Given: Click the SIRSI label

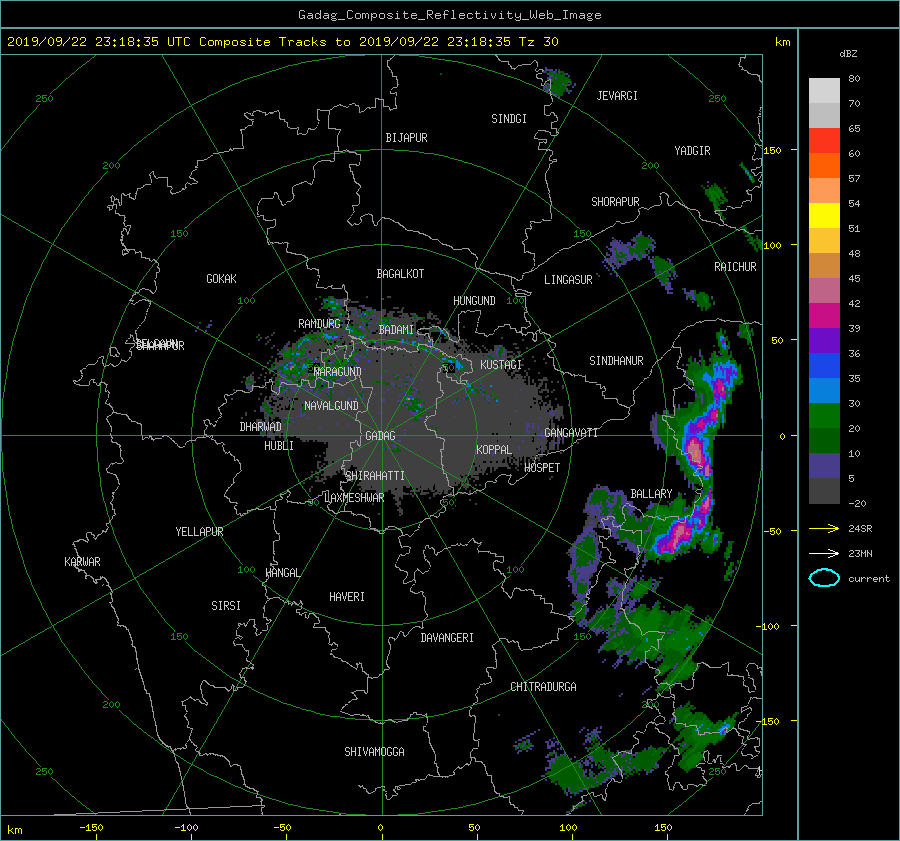Looking at the screenshot, I should click(x=226, y=606).
